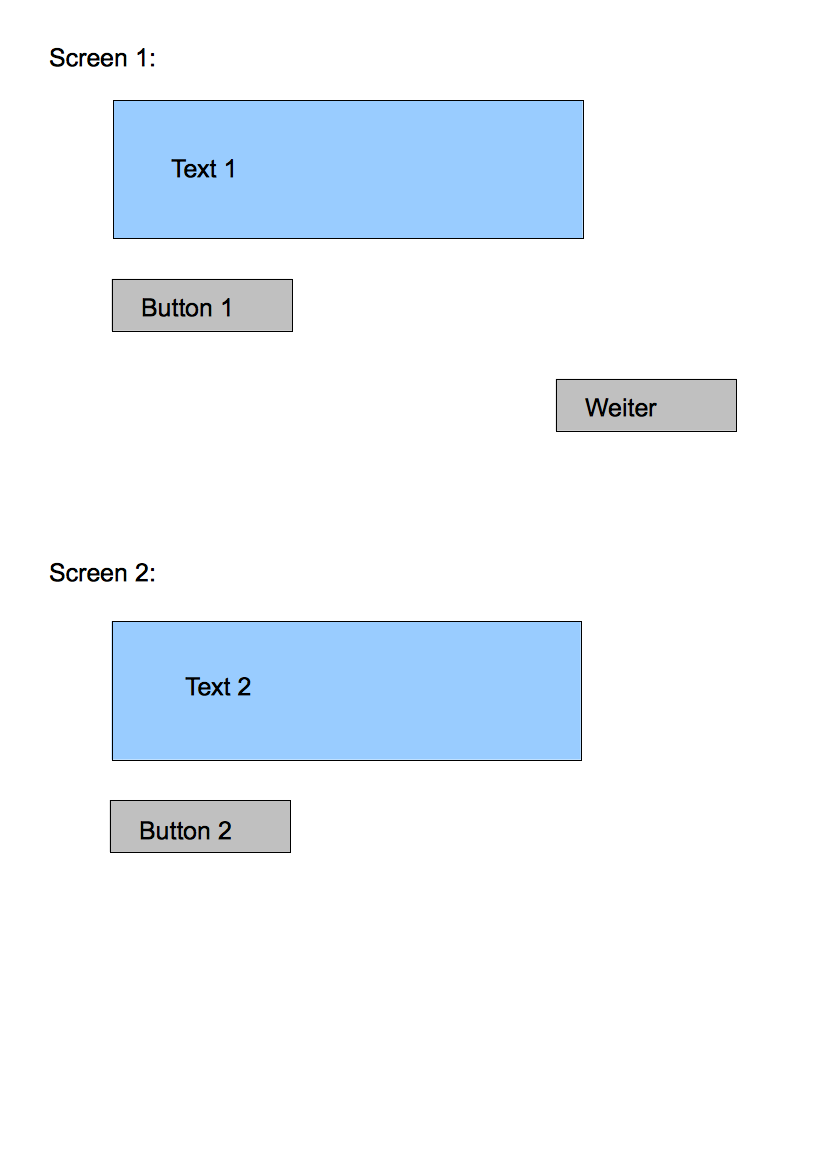Click the "Text 1" label text
Viewport: 819px width, 1158px height.
(204, 169)
